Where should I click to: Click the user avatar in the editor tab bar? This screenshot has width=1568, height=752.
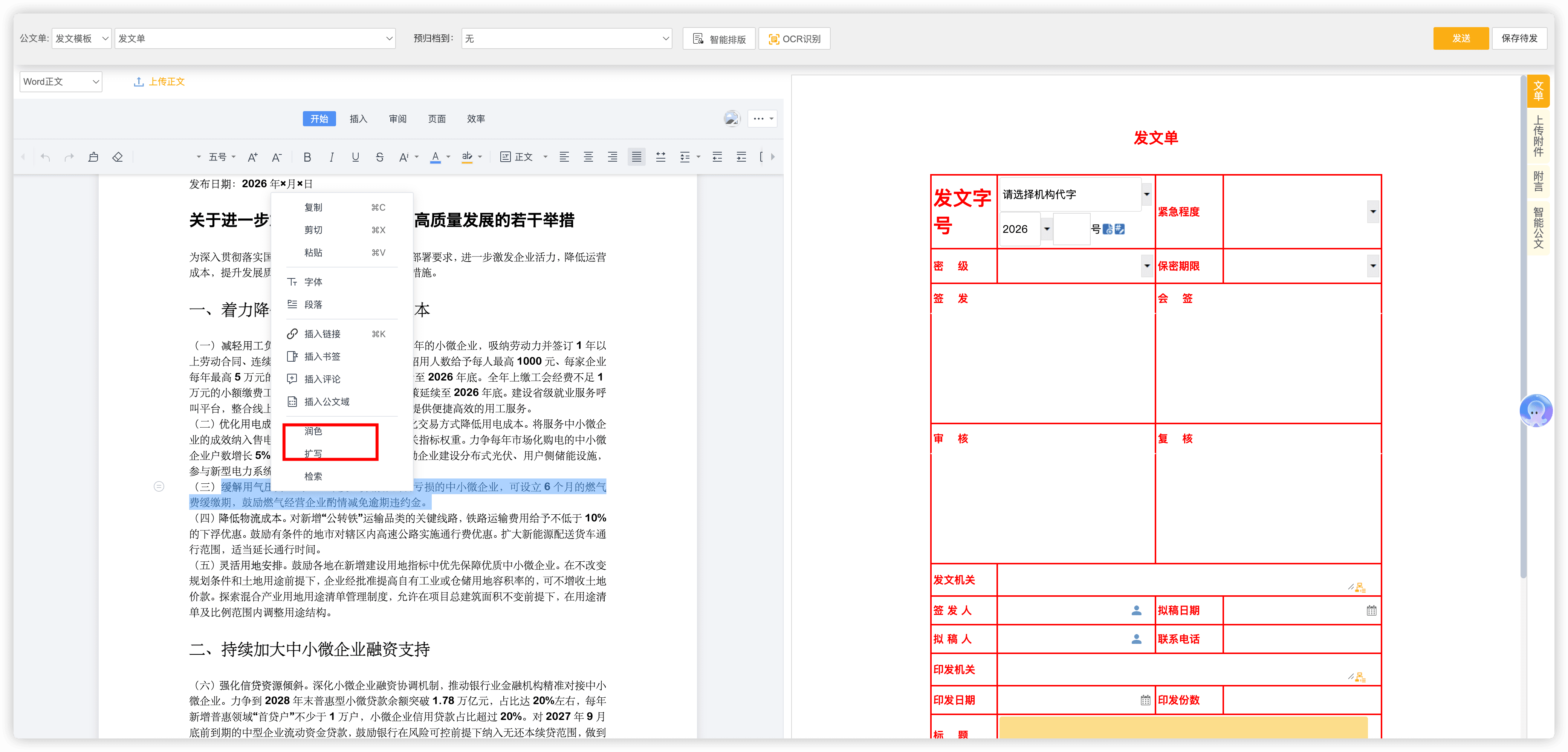point(732,119)
